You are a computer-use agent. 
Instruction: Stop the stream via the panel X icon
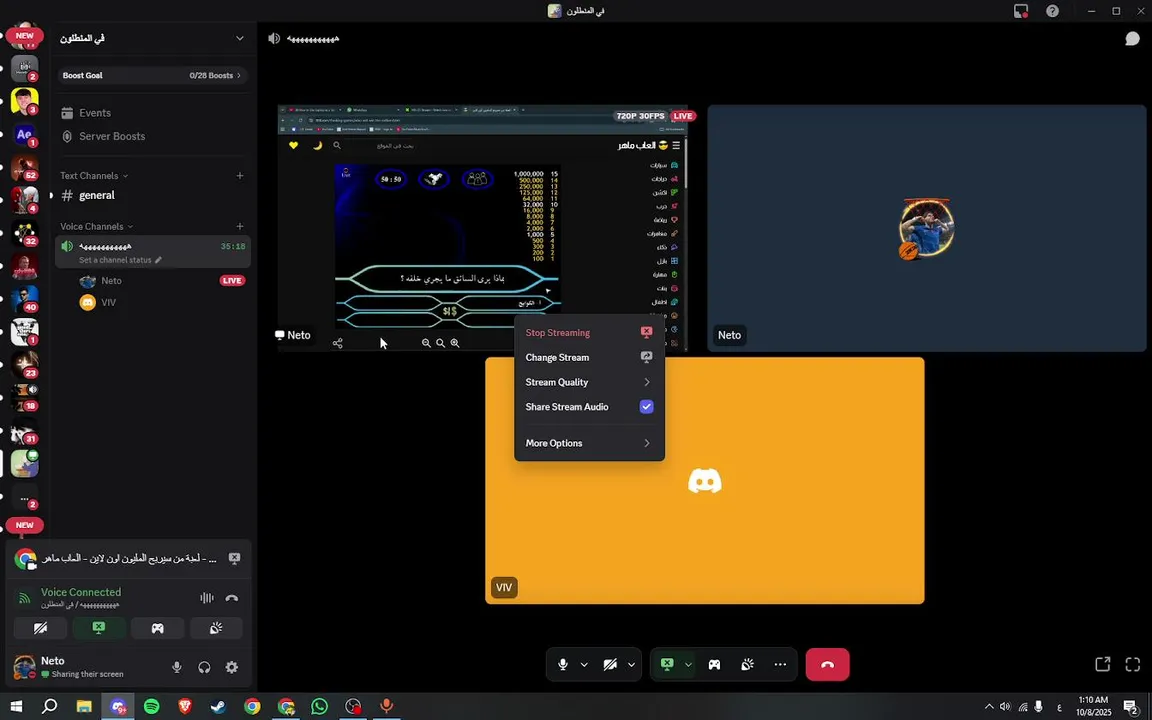234,558
